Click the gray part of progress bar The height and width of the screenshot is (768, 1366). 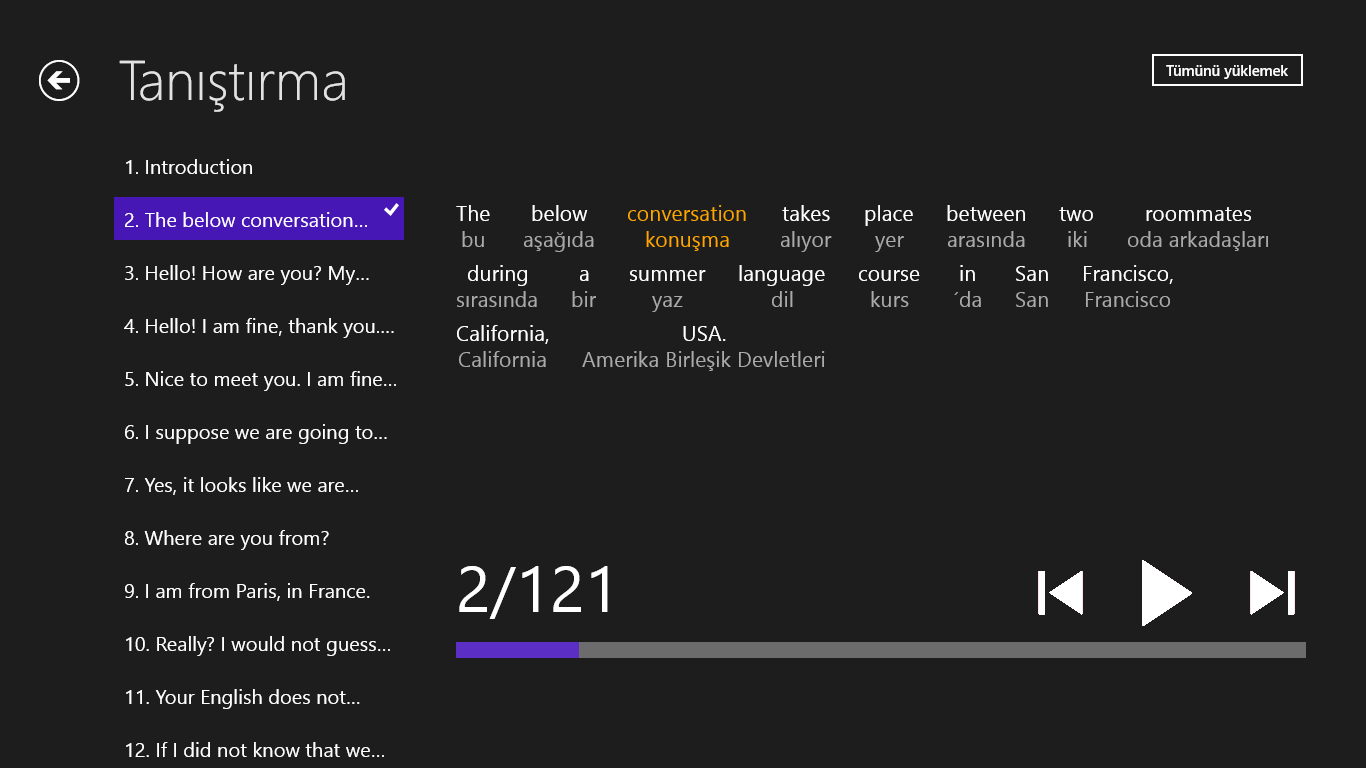940,650
